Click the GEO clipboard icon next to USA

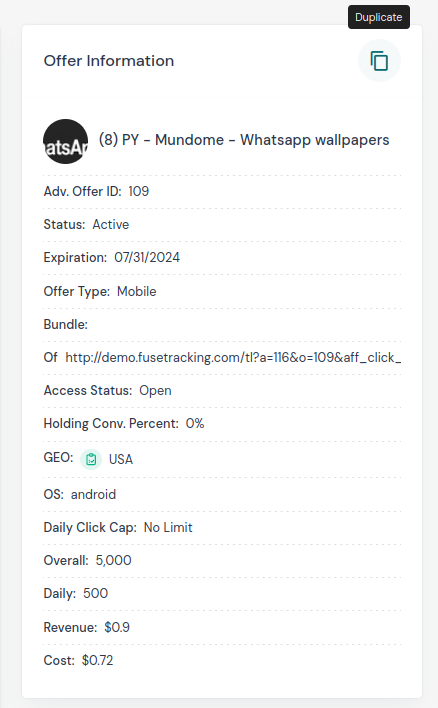(x=91, y=459)
